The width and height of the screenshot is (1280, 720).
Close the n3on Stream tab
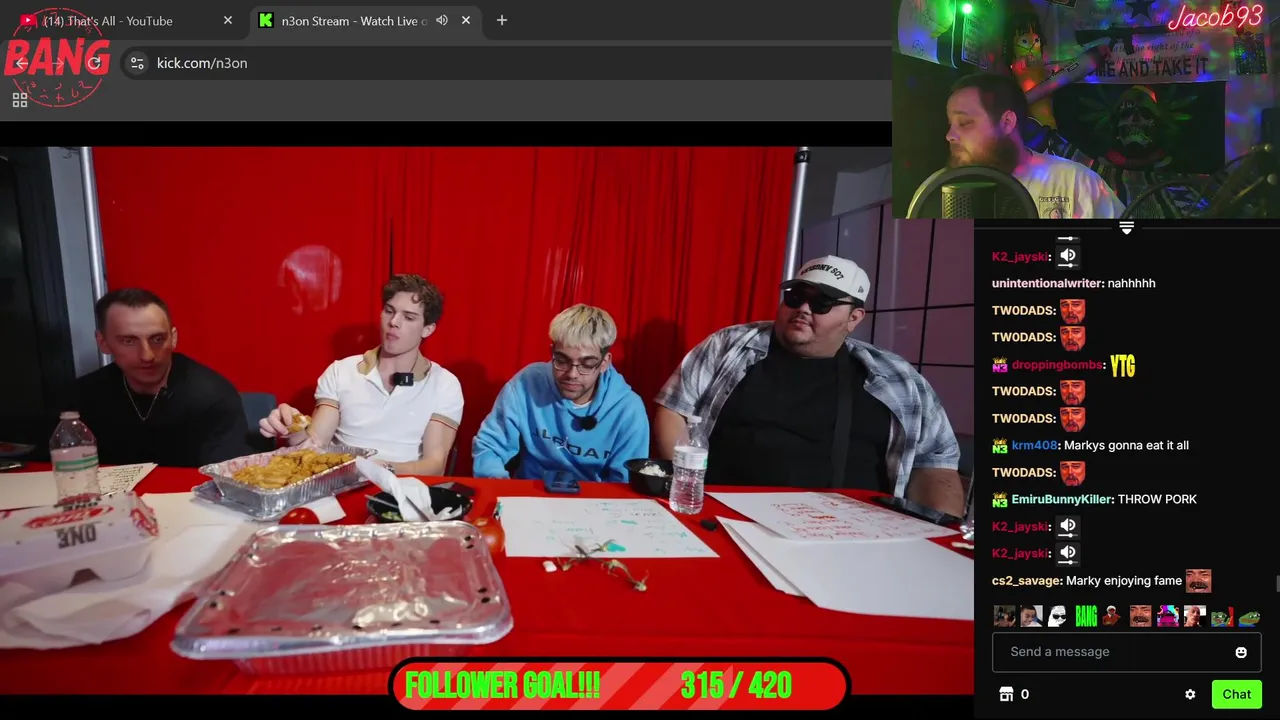(466, 20)
